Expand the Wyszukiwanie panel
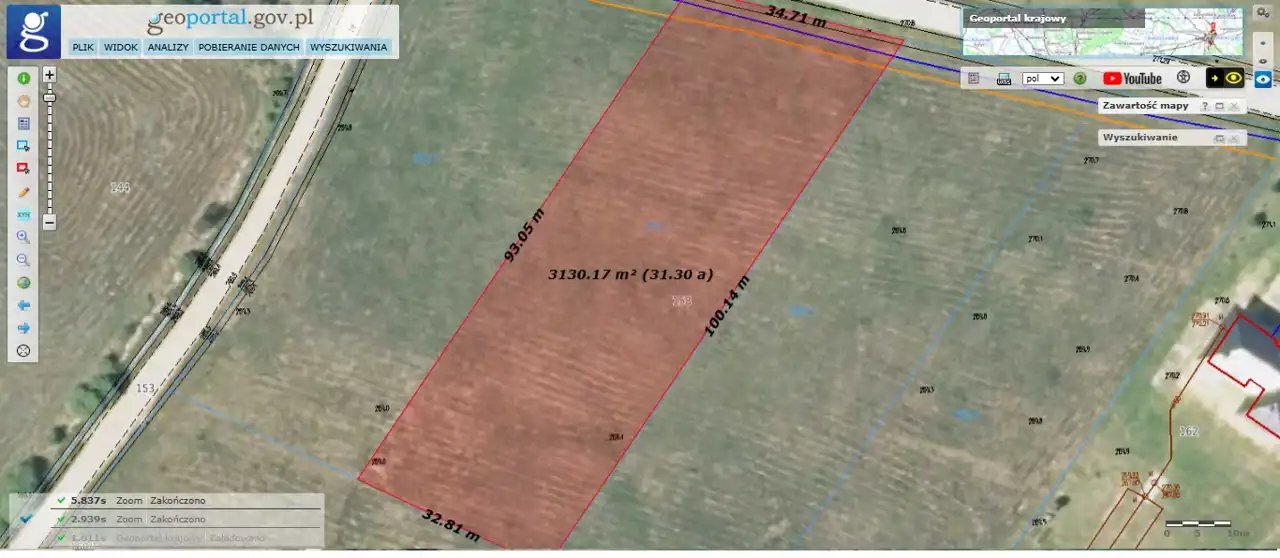Image resolution: width=1280 pixels, height=558 pixels. [x=1219, y=138]
